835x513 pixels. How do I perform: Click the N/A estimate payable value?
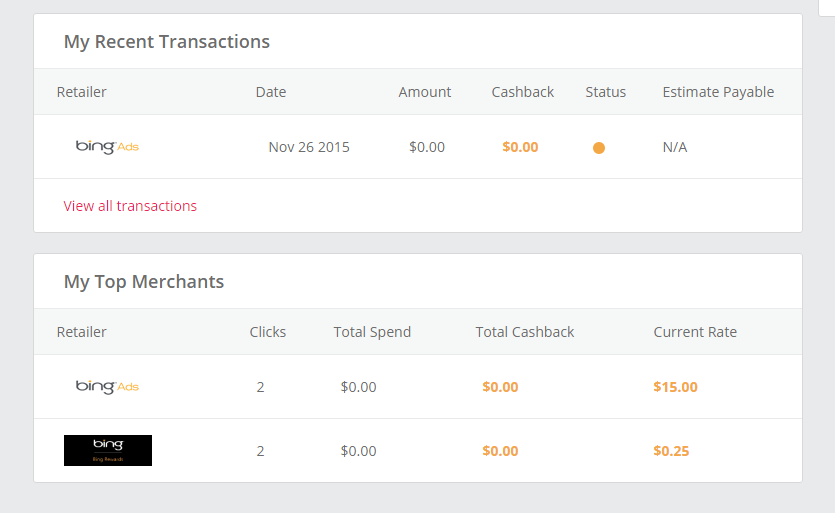pyautogui.click(x=675, y=147)
